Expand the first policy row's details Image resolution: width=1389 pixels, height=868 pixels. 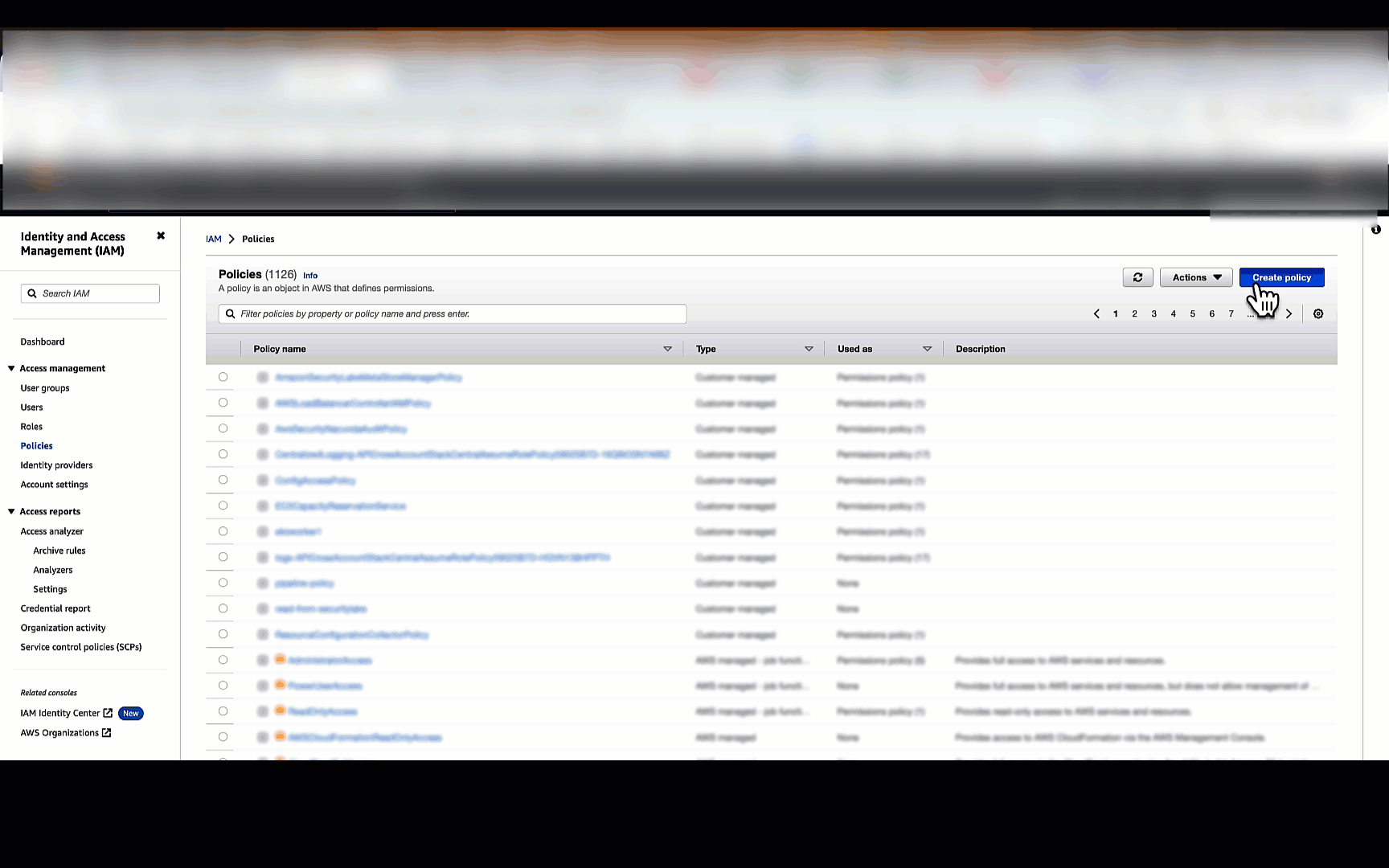point(262,377)
